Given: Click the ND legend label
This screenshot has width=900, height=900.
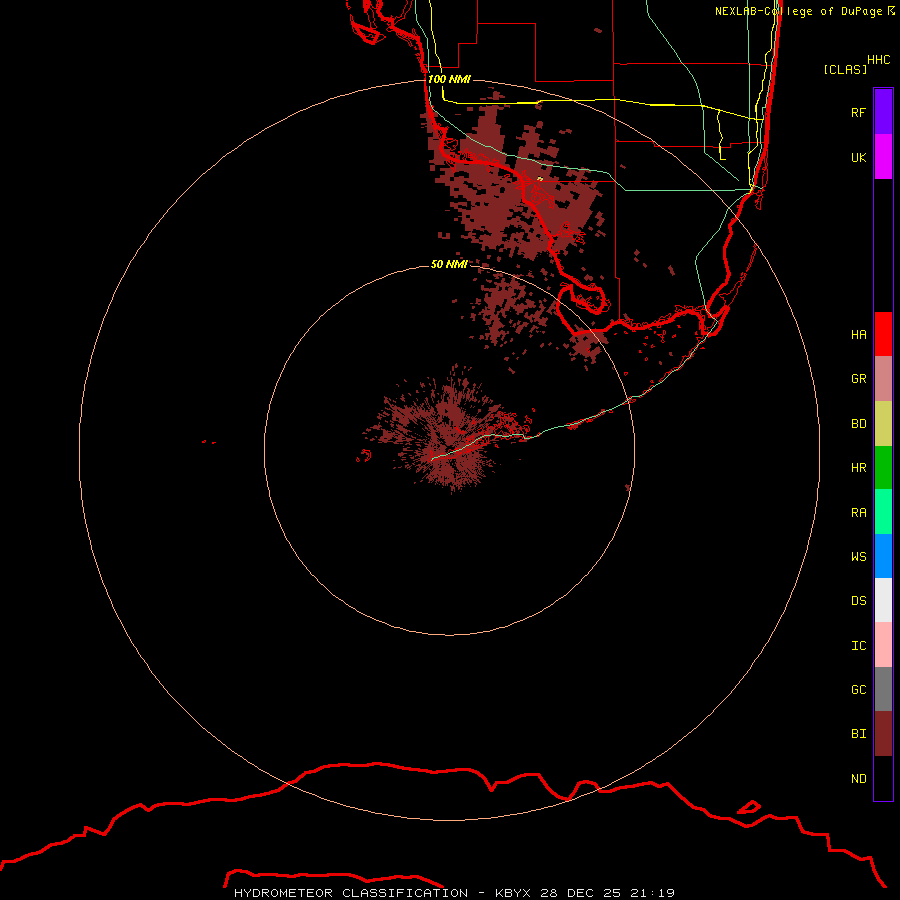Looking at the screenshot, I should [858, 778].
